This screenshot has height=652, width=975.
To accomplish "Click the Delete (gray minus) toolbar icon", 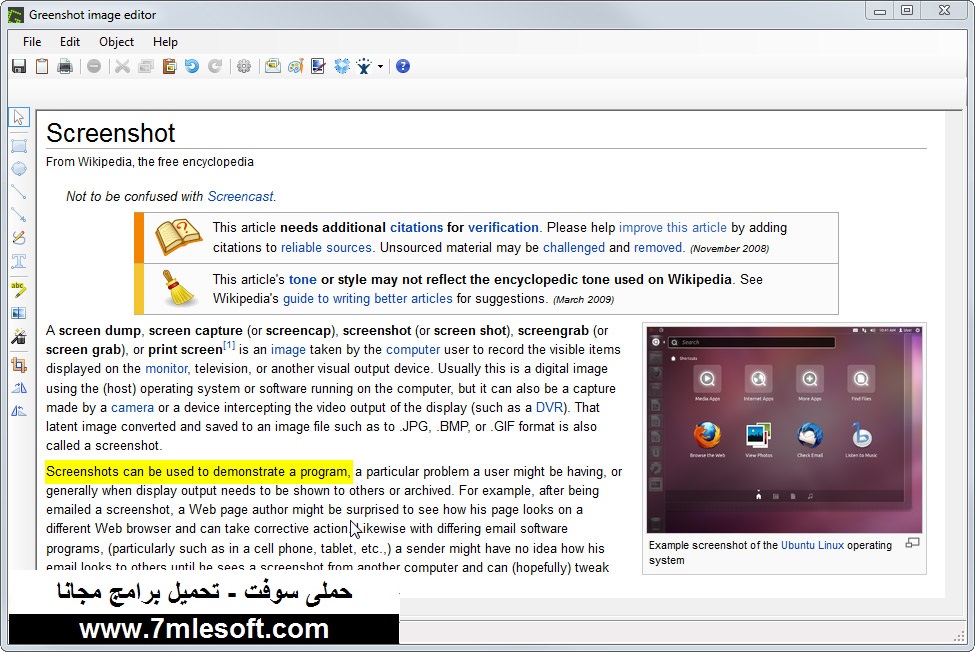I will [x=94, y=66].
